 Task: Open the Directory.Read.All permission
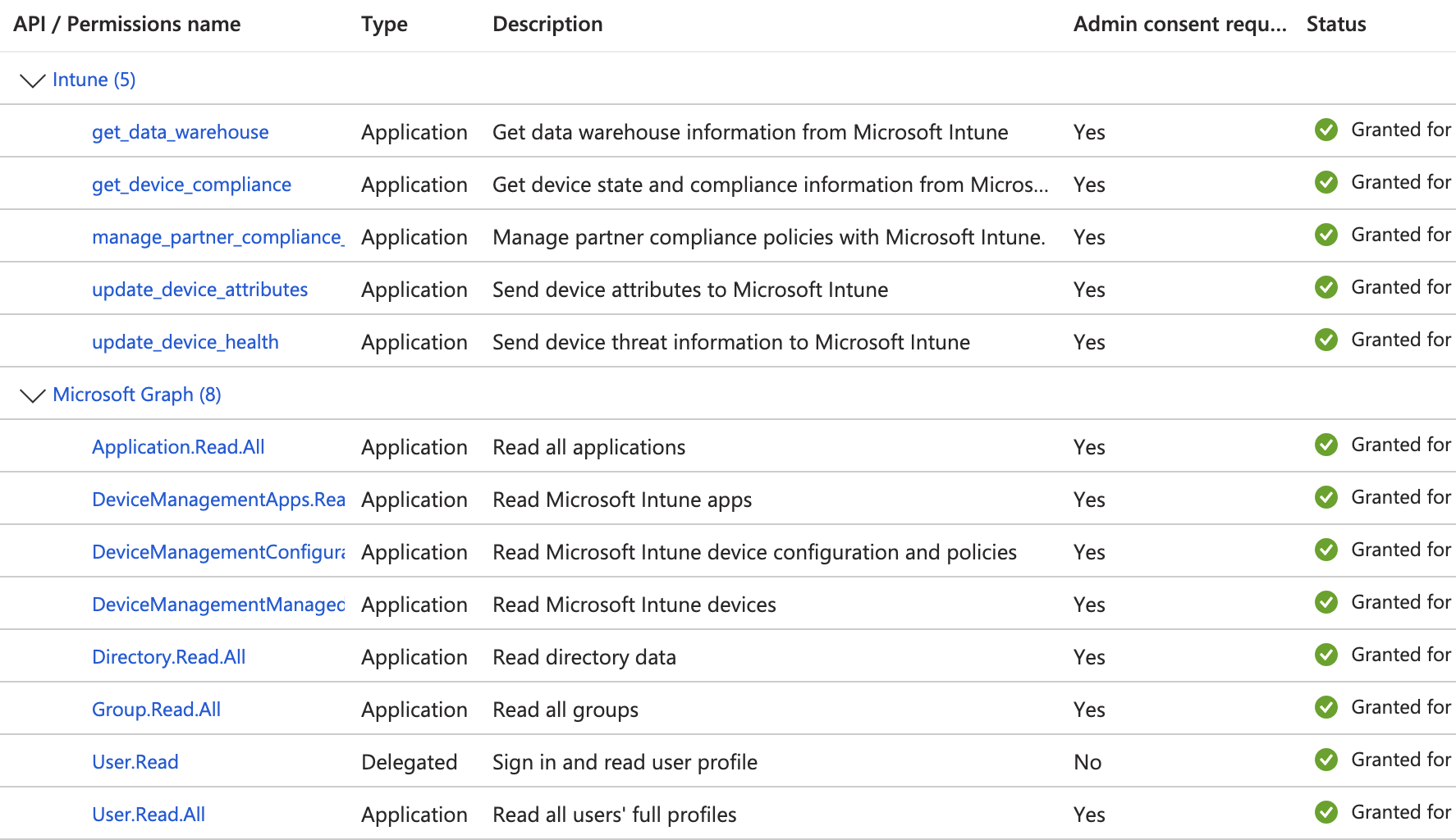[x=168, y=657]
